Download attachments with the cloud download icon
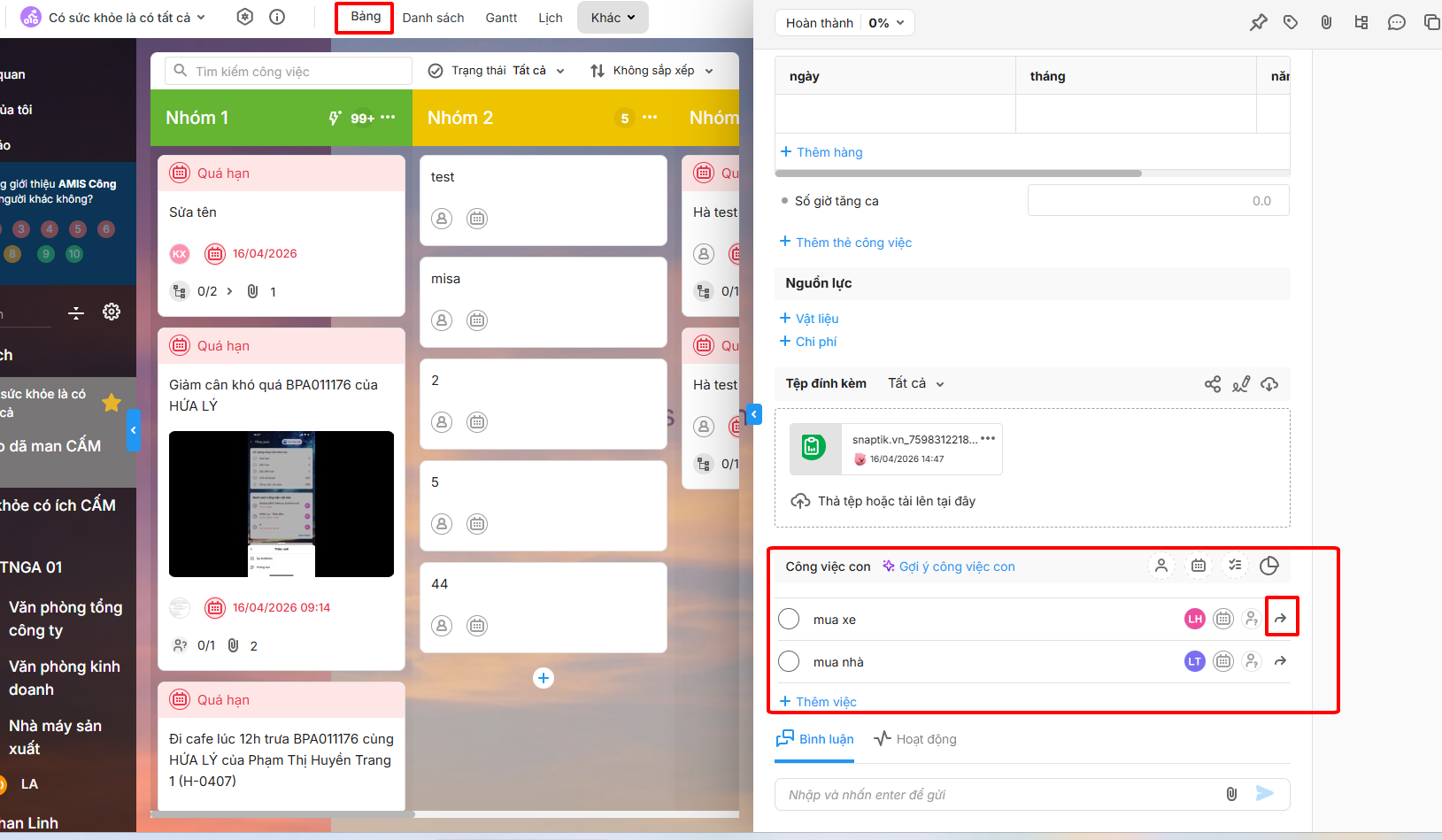The image size is (1442, 840). pyautogui.click(x=1269, y=384)
